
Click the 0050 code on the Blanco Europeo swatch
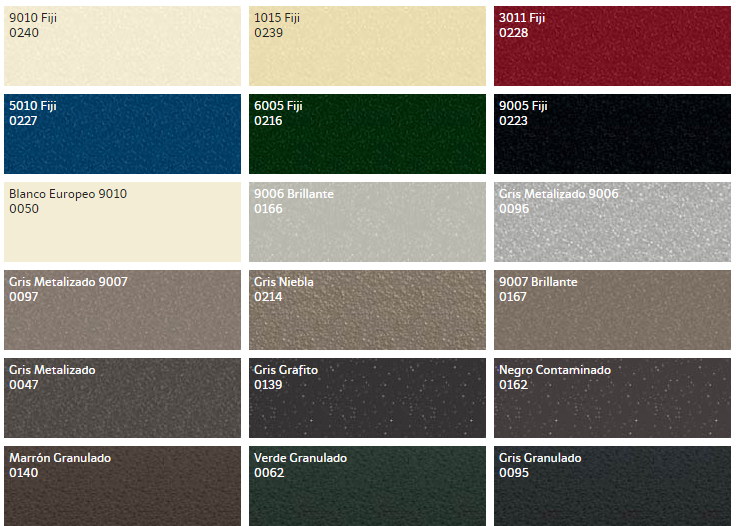[x=24, y=209]
